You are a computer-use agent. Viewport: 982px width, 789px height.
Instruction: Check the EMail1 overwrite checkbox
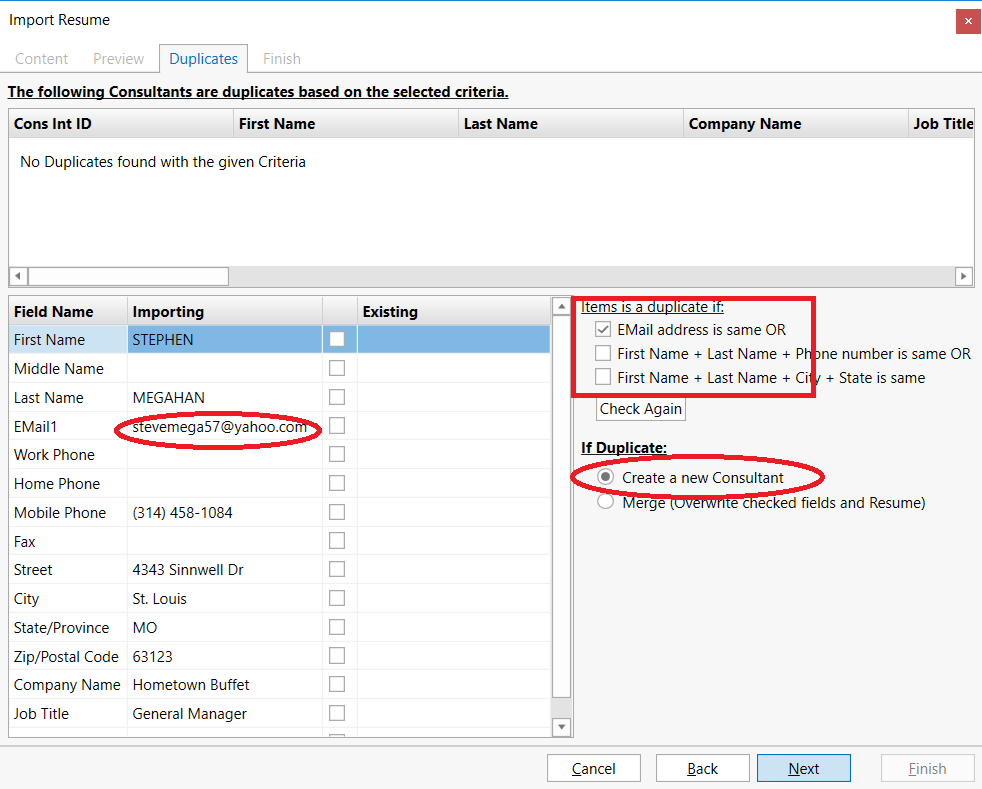coord(337,426)
